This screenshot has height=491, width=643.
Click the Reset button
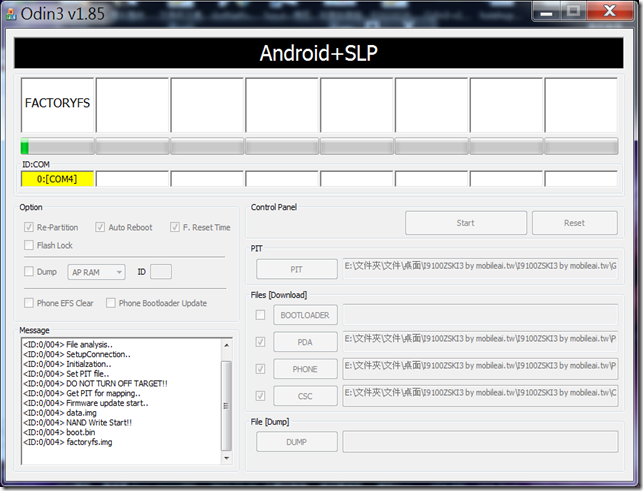[x=575, y=223]
